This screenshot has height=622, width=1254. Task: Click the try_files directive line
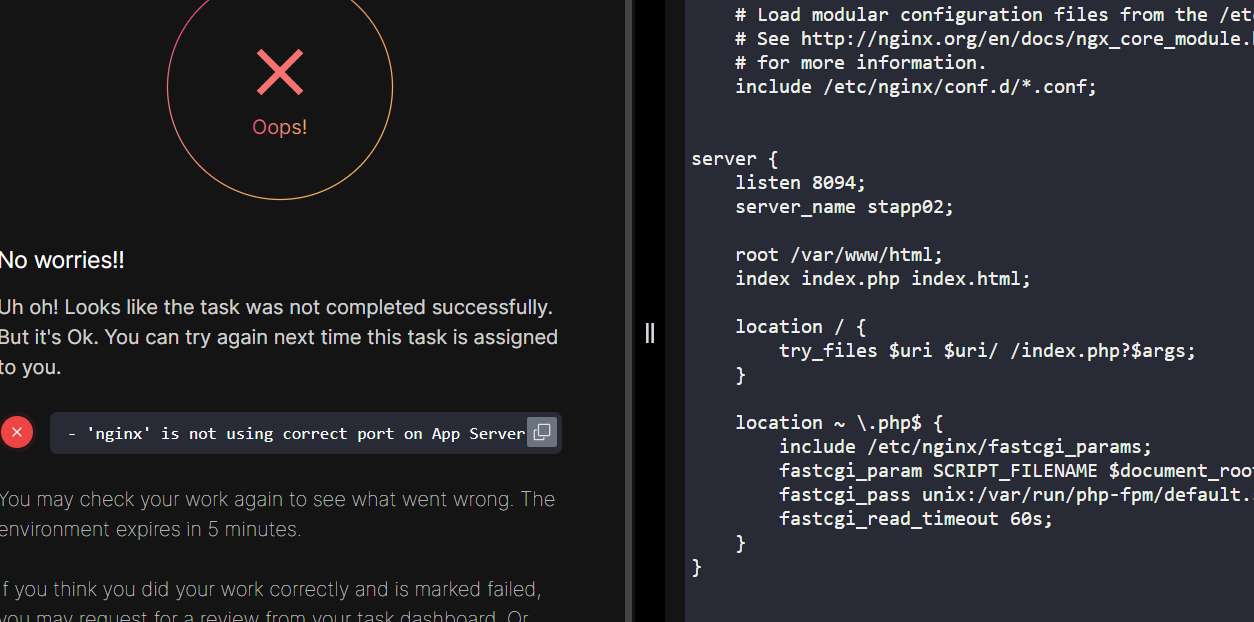click(x=987, y=351)
